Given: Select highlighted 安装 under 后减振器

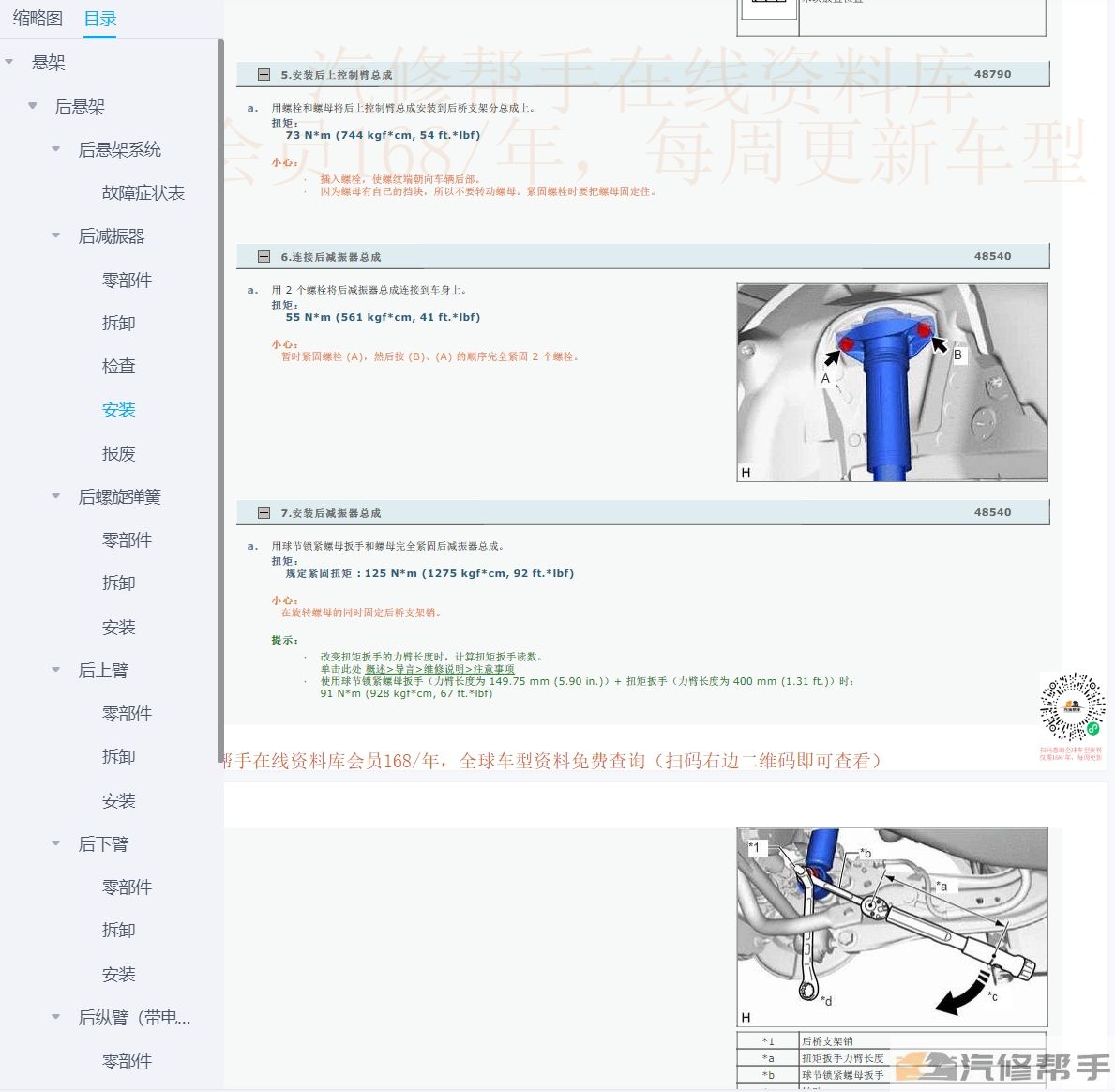Looking at the screenshot, I should click(119, 410).
